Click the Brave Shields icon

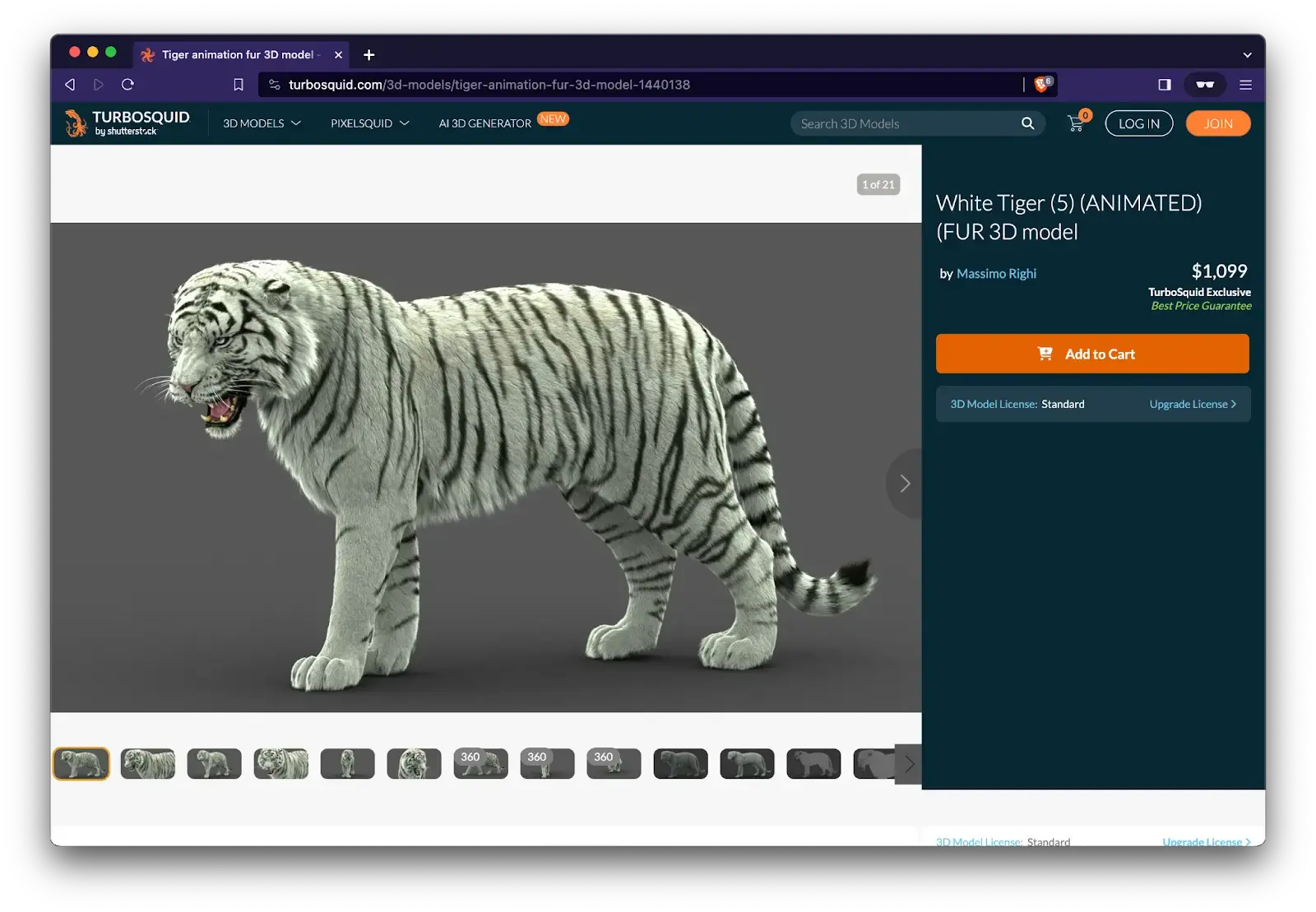[x=1042, y=84]
